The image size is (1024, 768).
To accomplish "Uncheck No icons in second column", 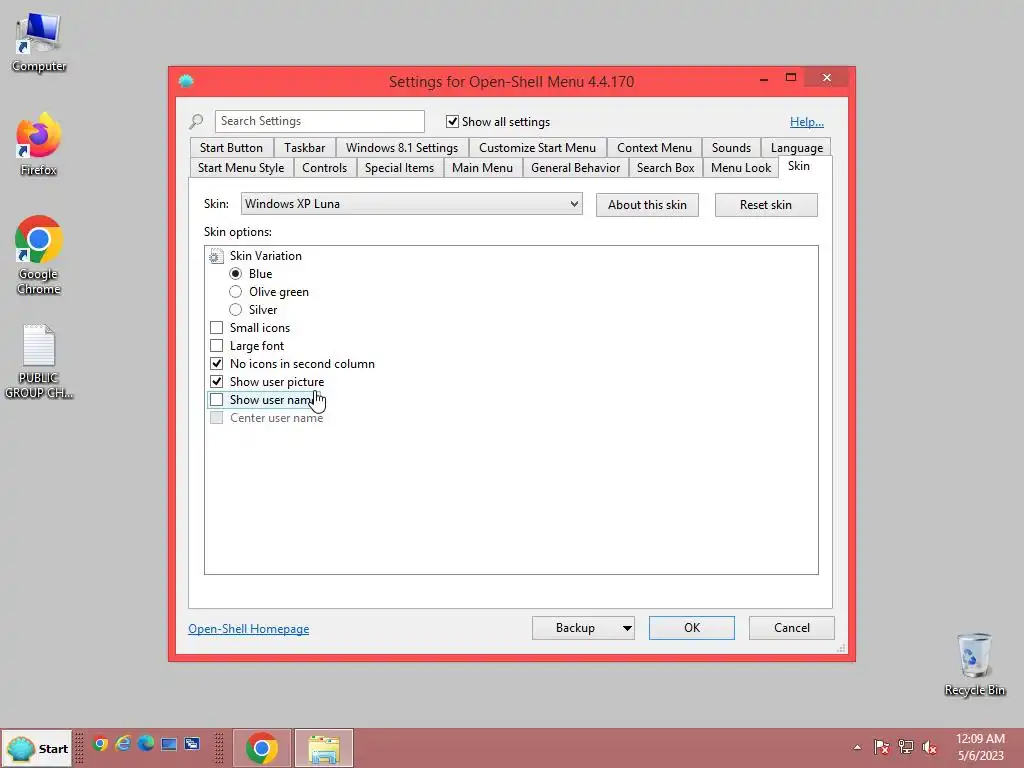I will point(216,364).
